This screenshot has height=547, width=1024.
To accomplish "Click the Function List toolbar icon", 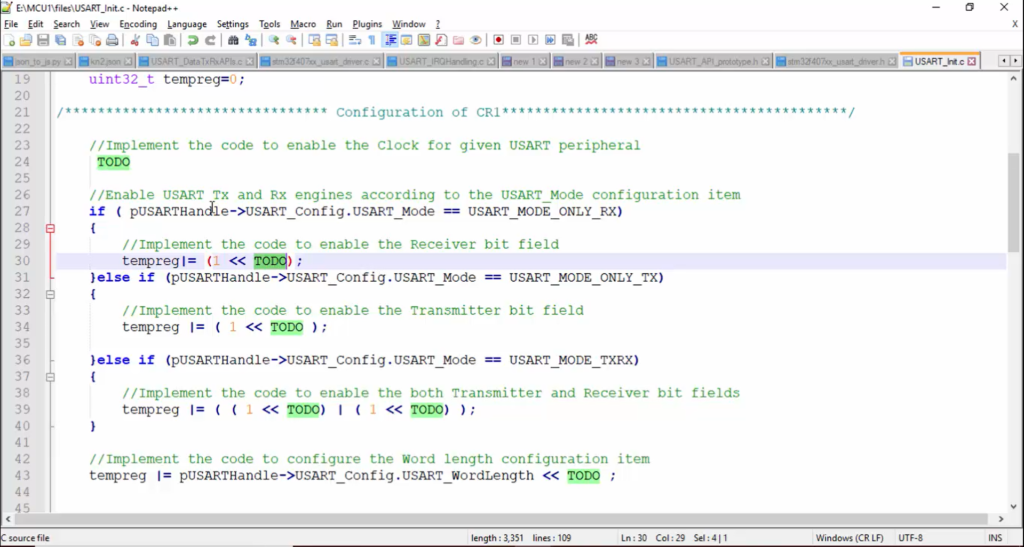I will tap(441, 40).
